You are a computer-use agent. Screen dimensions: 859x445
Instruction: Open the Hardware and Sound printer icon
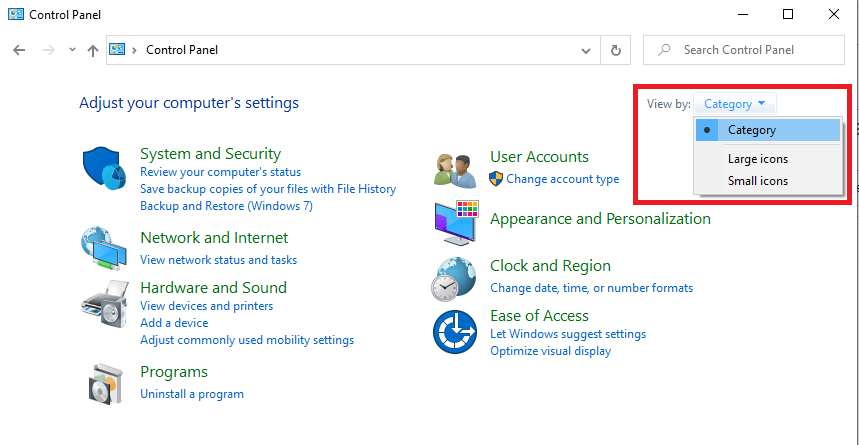click(105, 304)
